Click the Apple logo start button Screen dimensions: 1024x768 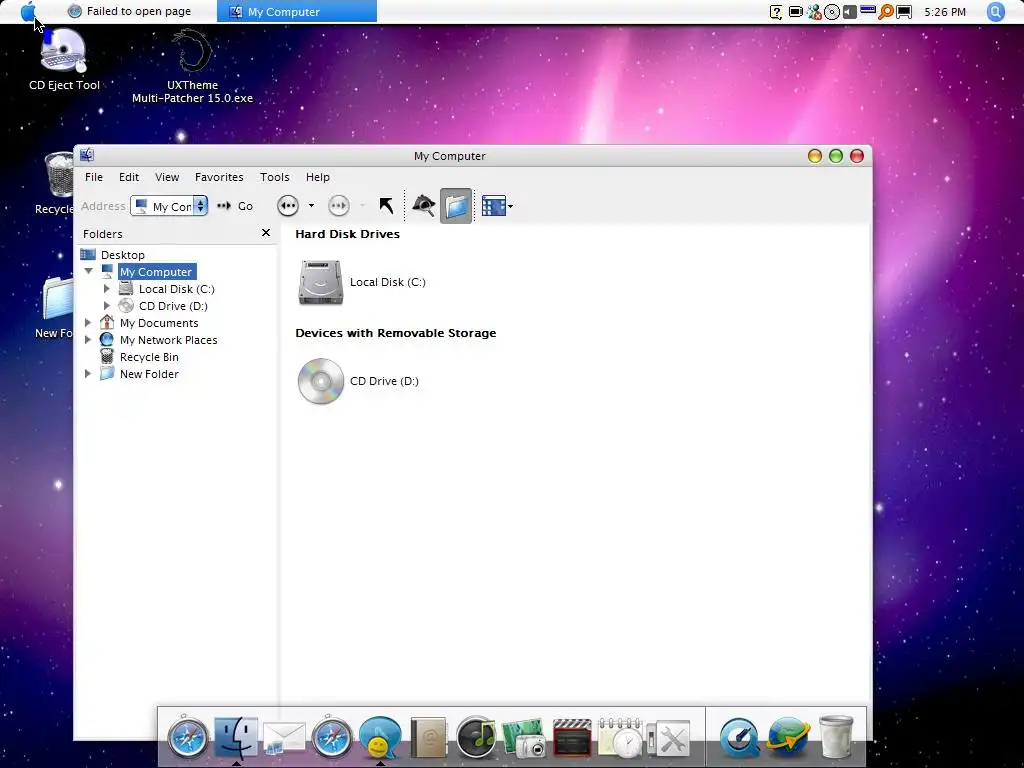[28, 12]
